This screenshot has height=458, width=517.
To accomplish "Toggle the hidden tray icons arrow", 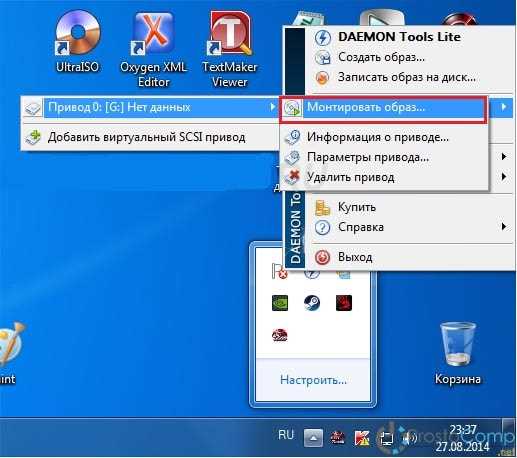I will point(313,438).
